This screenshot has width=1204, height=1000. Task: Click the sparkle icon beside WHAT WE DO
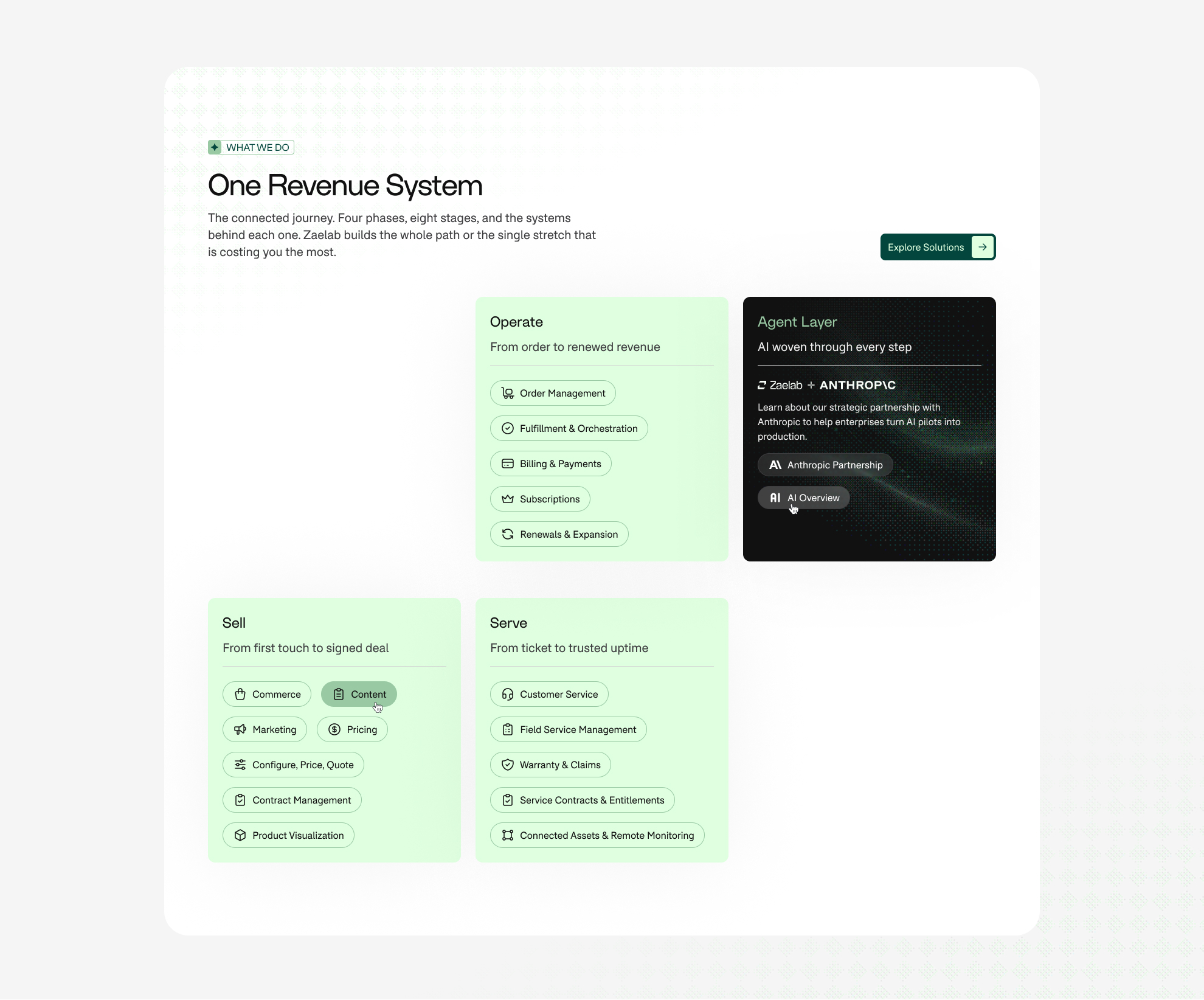pos(215,147)
